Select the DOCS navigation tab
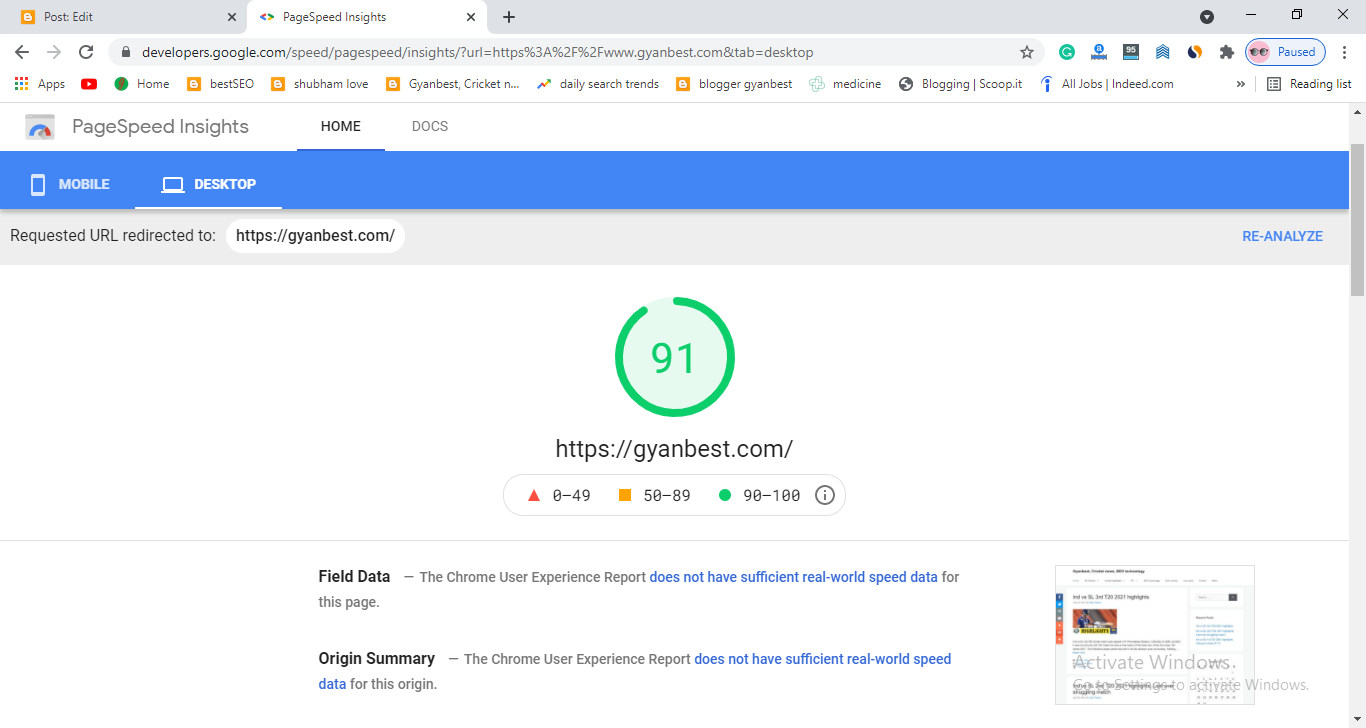The width and height of the screenshot is (1366, 728). pyautogui.click(x=430, y=127)
